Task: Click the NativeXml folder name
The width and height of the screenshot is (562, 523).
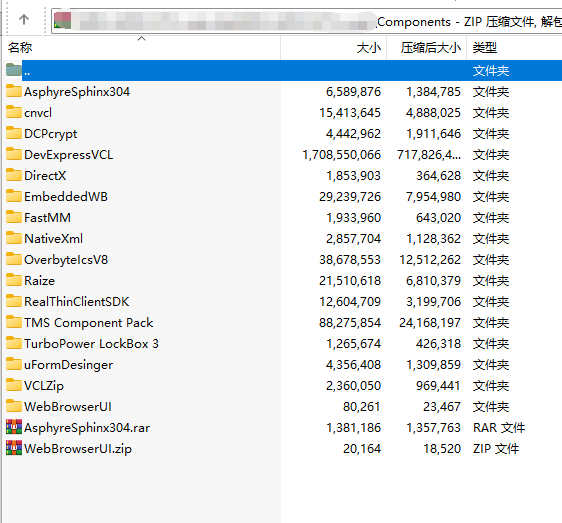Action: pyautogui.click(x=53, y=239)
